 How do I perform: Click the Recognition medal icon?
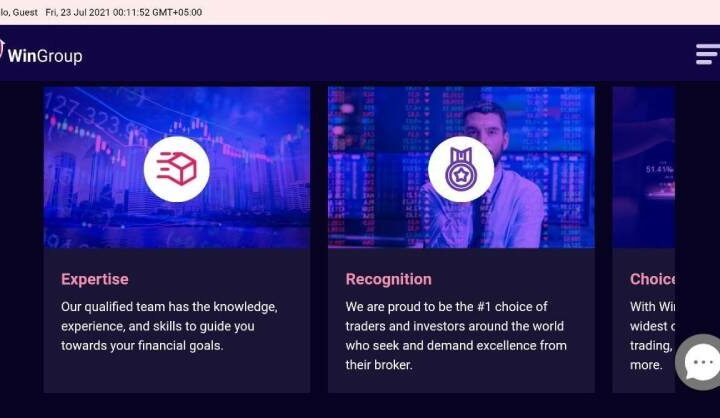(461, 169)
